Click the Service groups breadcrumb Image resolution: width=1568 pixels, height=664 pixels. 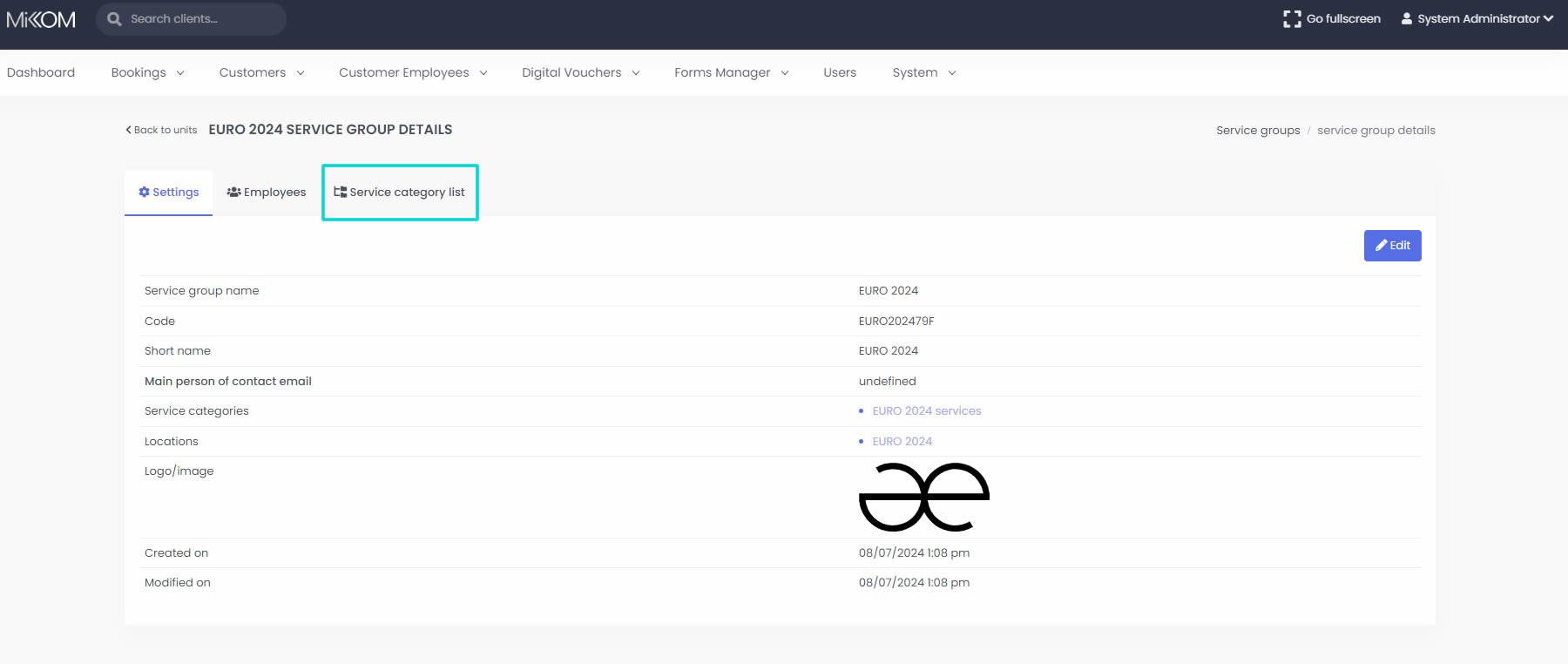1257,131
